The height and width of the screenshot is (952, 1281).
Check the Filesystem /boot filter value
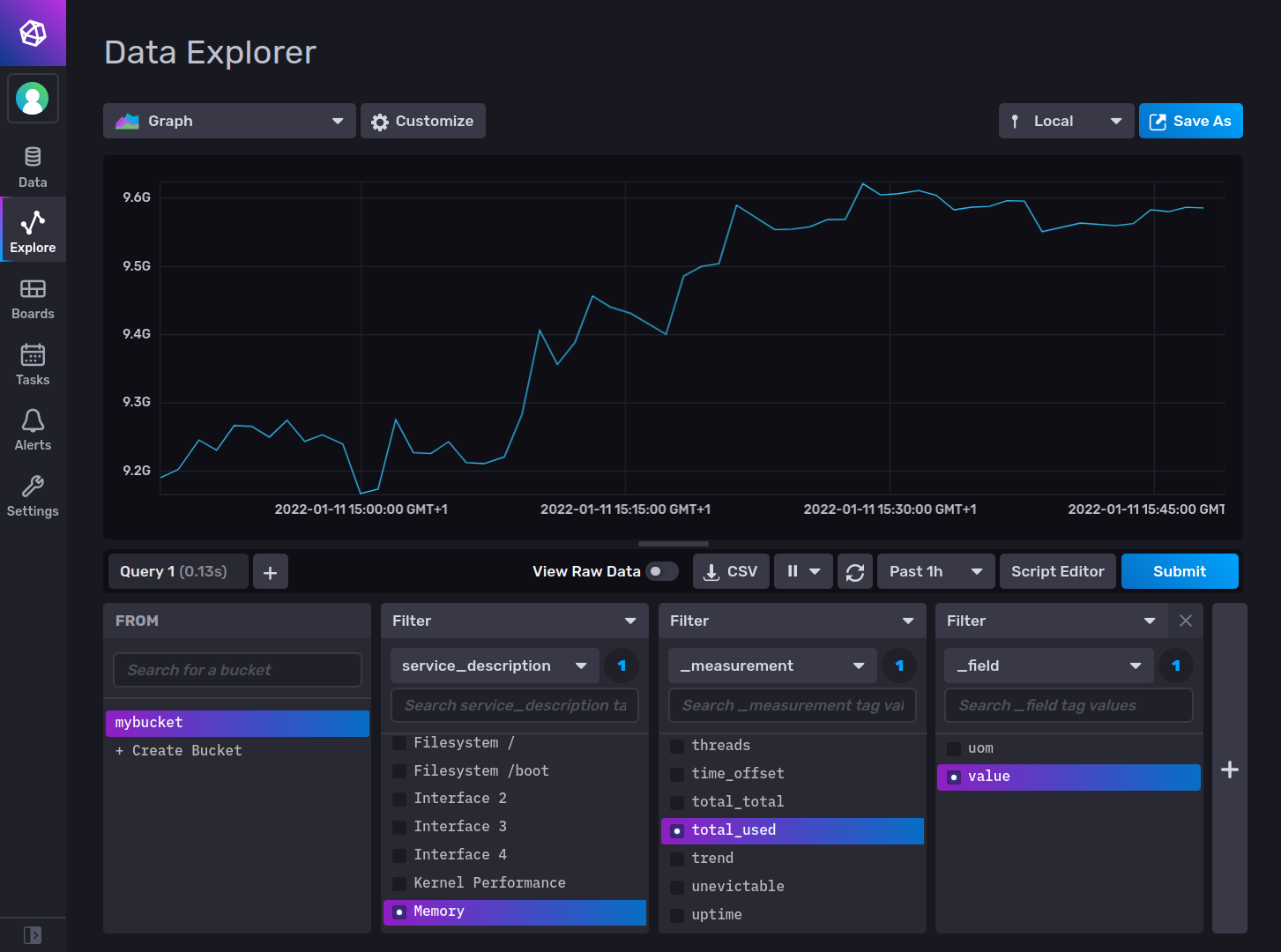pos(399,770)
